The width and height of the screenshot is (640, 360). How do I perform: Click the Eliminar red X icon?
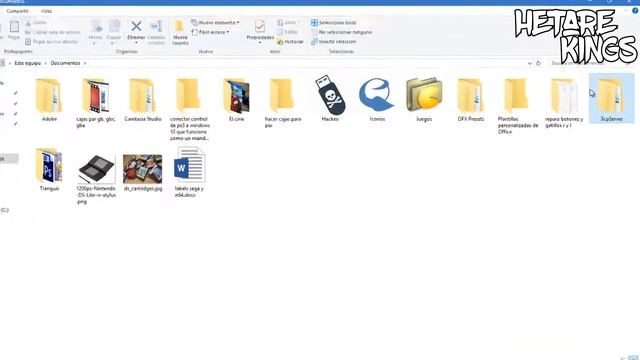pyautogui.click(x=136, y=27)
